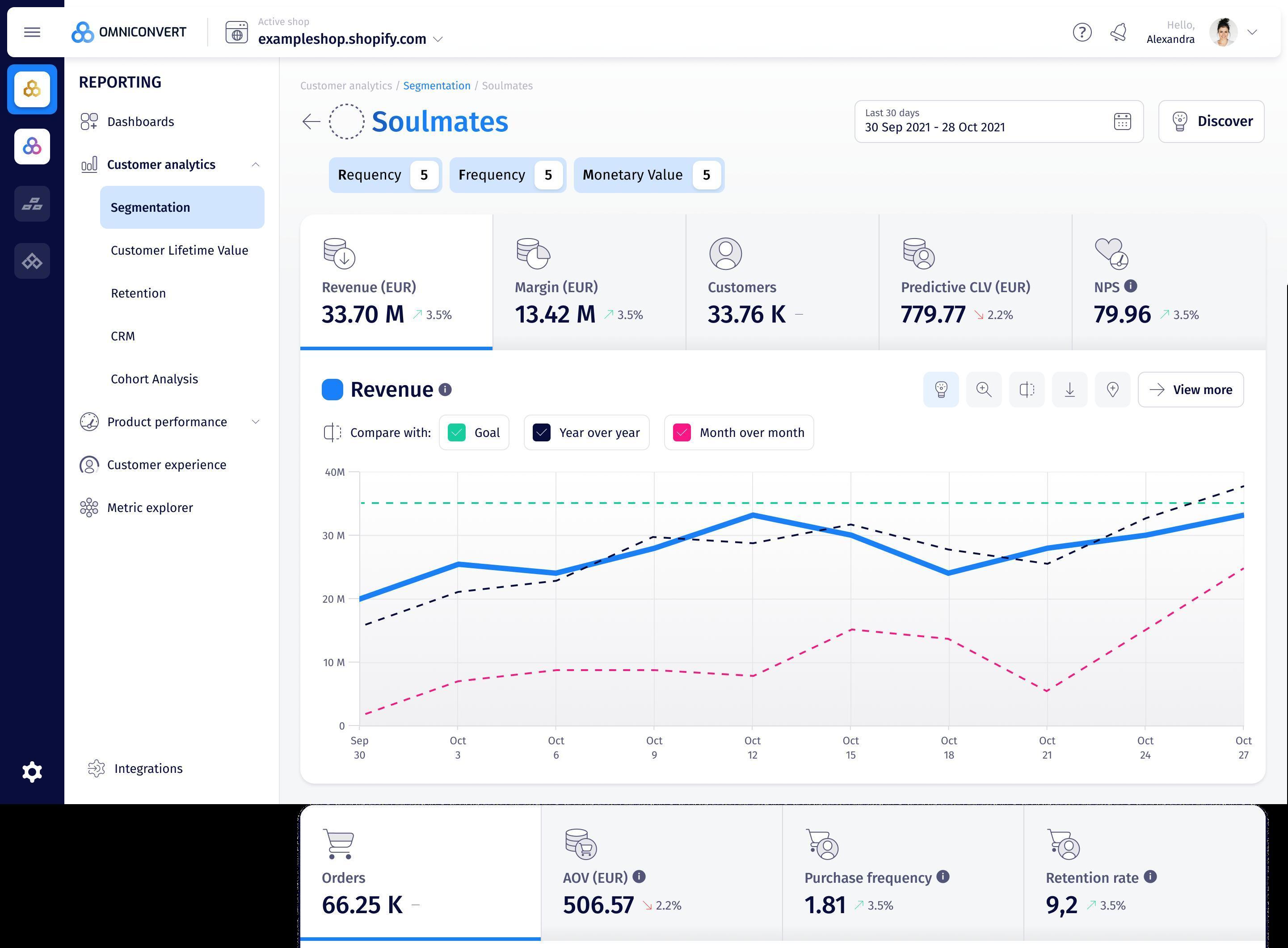This screenshot has width=1288, height=948.
Task: Click the chart pin marker icon
Action: tap(1112, 390)
